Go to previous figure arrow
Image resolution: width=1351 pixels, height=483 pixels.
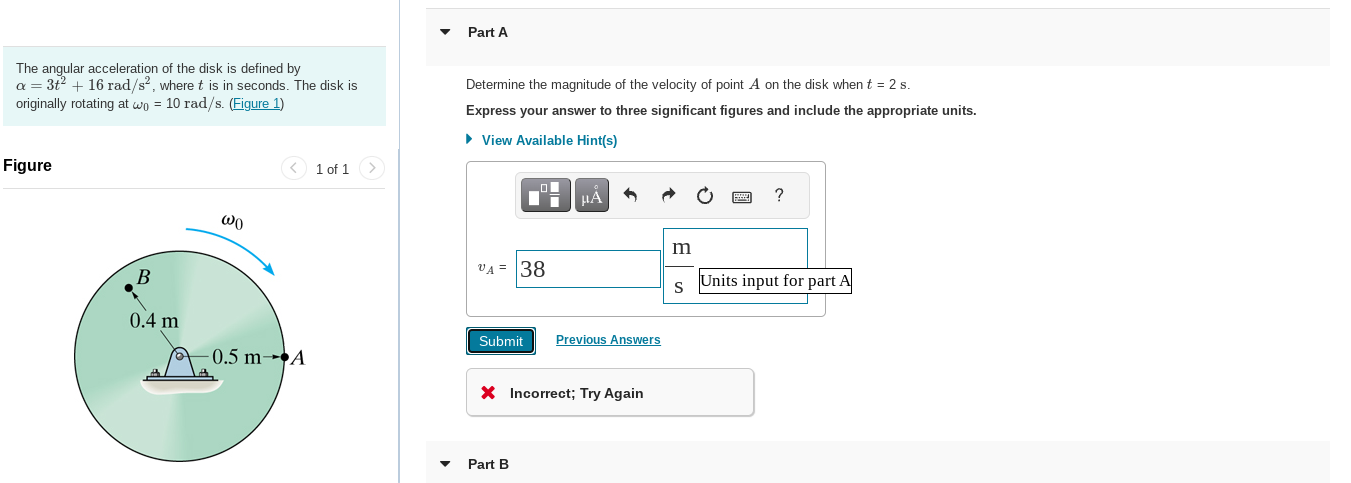click(x=294, y=168)
